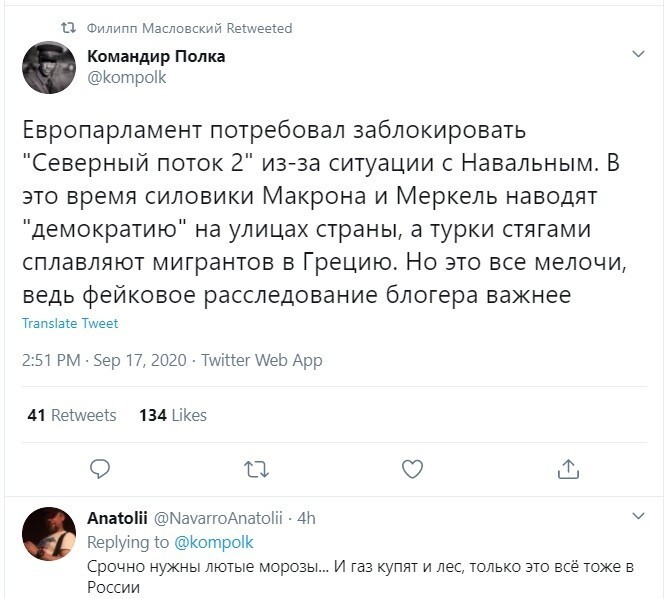The image size is (669, 599).
Task: Open Командир Полка profile avatar
Action: (49, 67)
